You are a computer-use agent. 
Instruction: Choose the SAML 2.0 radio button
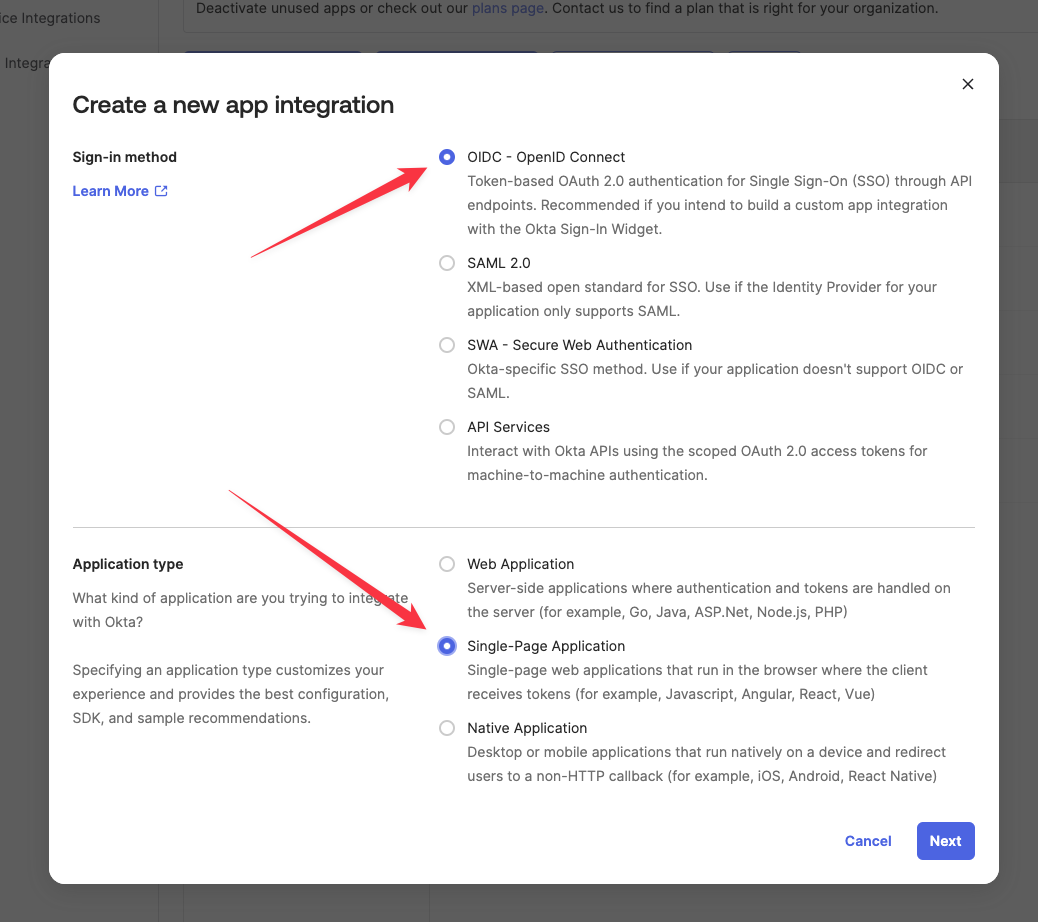pos(447,263)
